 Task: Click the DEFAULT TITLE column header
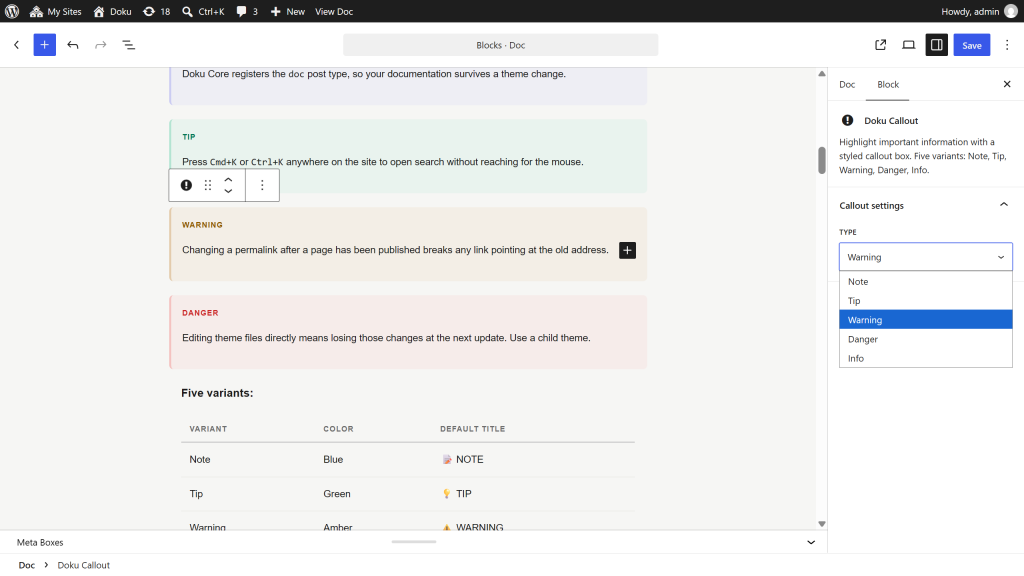(x=472, y=429)
